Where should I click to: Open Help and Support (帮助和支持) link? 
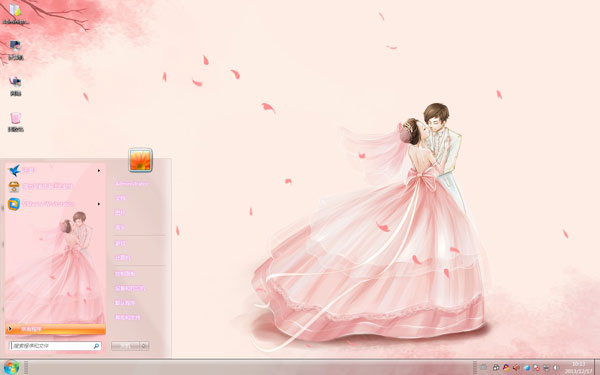pos(127,317)
